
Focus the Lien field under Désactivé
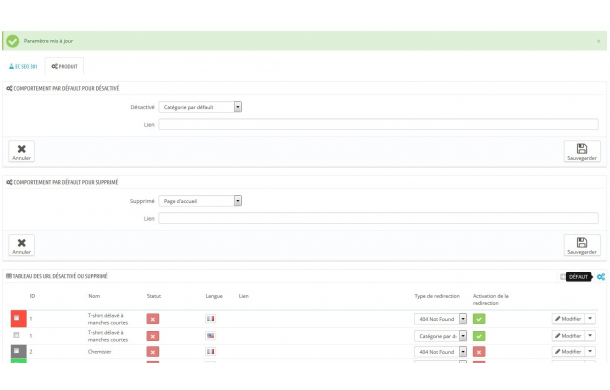(378, 125)
